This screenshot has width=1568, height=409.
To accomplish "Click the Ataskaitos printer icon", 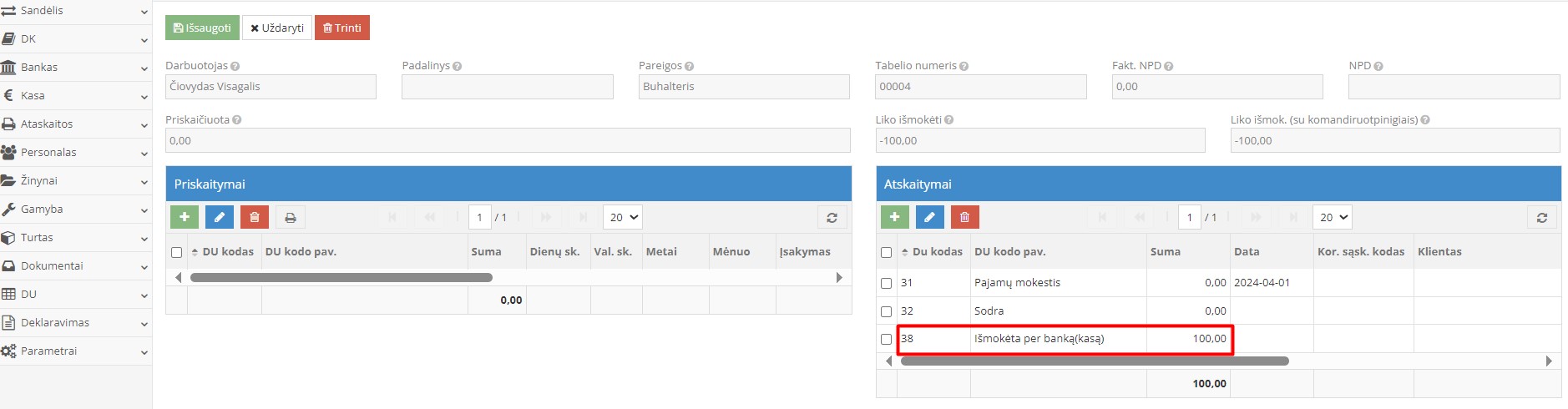I will [8, 124].
